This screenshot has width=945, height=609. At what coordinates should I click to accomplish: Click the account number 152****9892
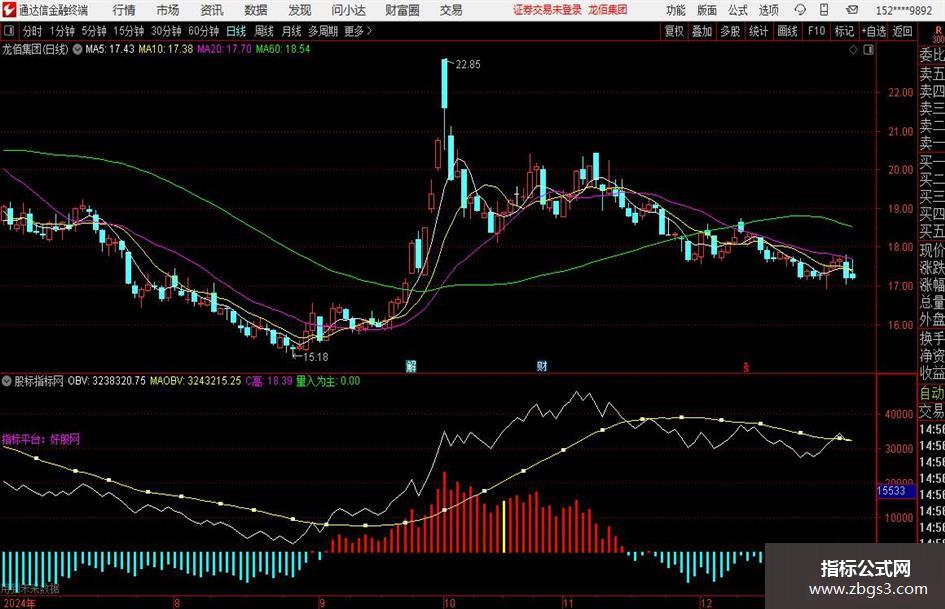tap(904, 10)
